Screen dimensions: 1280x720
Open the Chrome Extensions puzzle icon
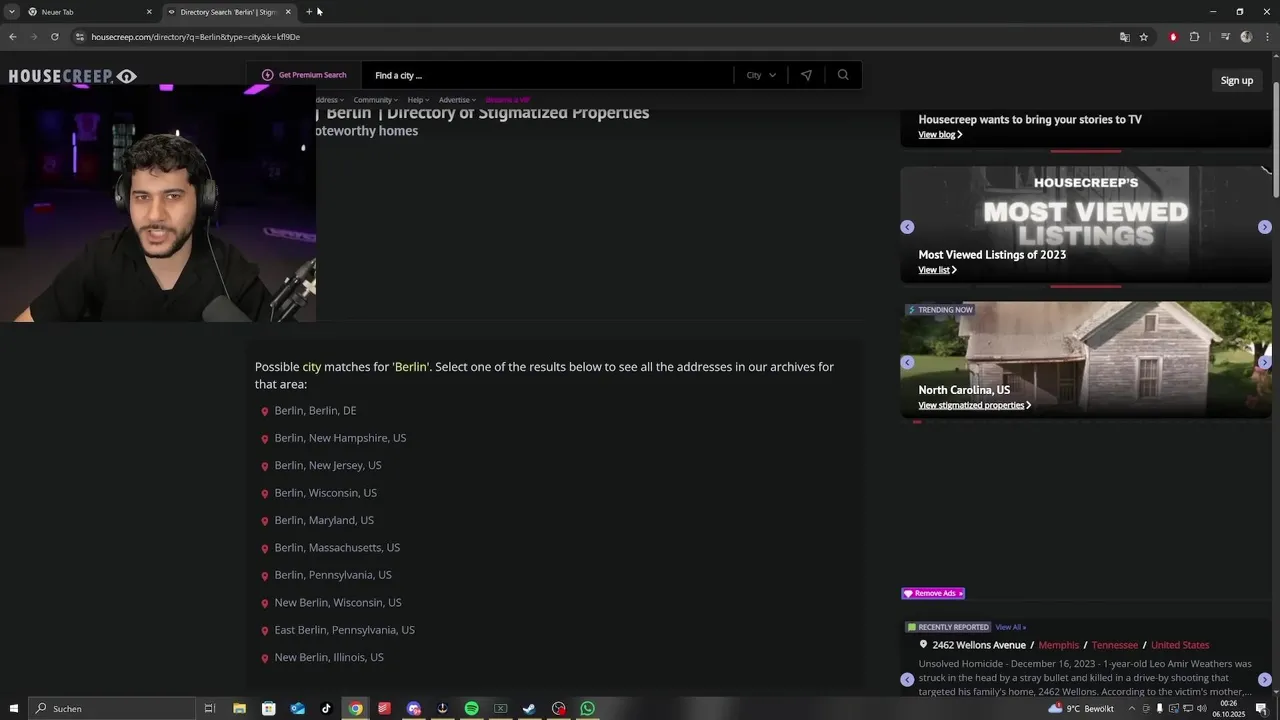(x=1194, y=37)
